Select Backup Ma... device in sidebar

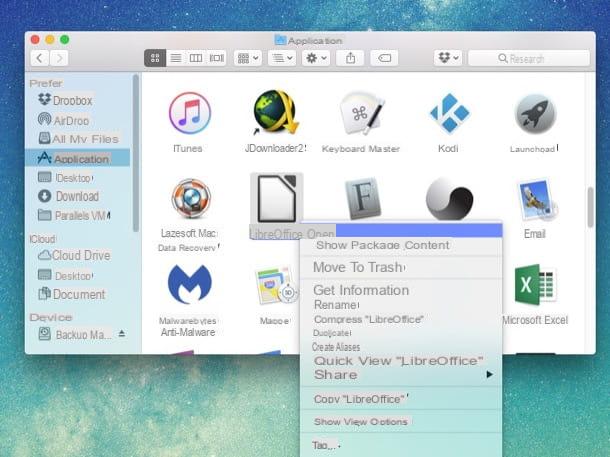coord(75,334)
